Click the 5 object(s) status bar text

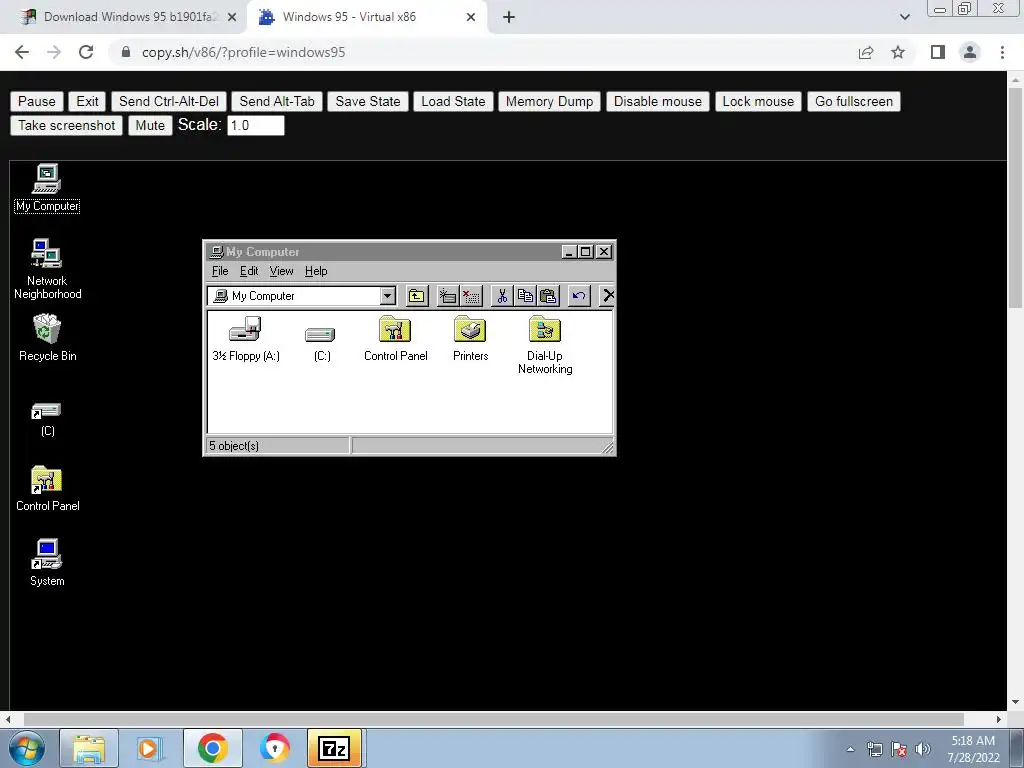(x=234, y=446)
